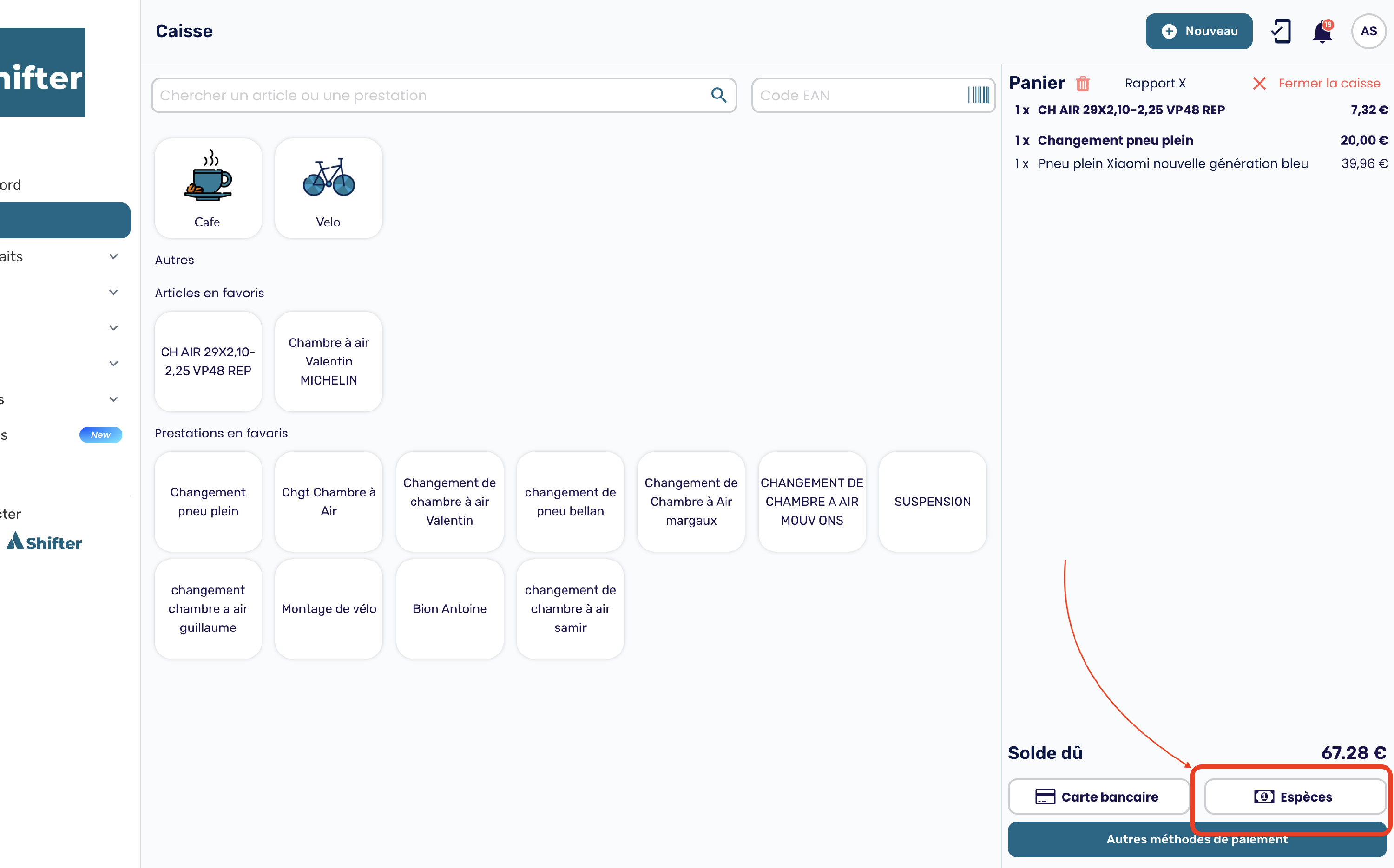
Task: Select the Cafe category tile
Action: (x=208, y=188)
